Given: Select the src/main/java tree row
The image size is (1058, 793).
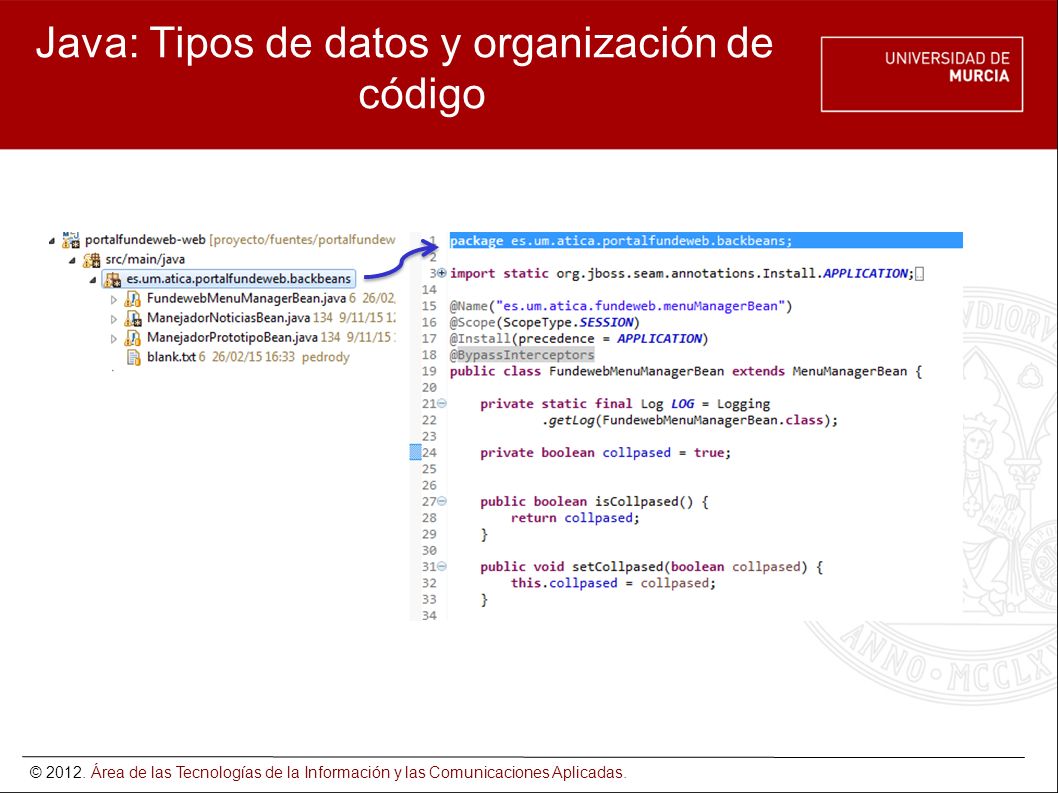Looking at the screenshot, I should point(145,259).
